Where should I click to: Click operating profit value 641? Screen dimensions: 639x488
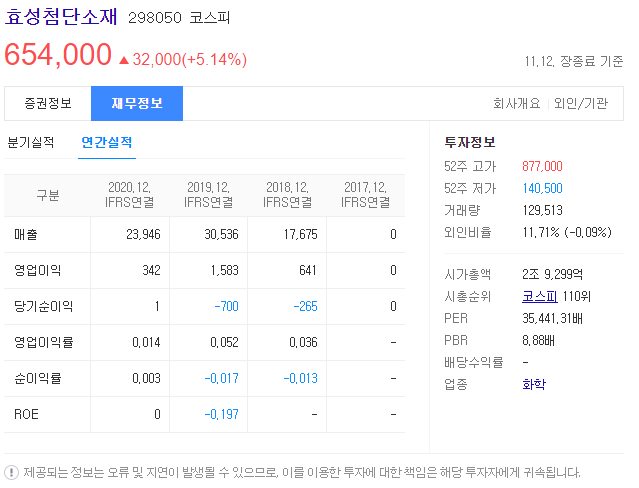pyautogui.click(x=308, y=270)
